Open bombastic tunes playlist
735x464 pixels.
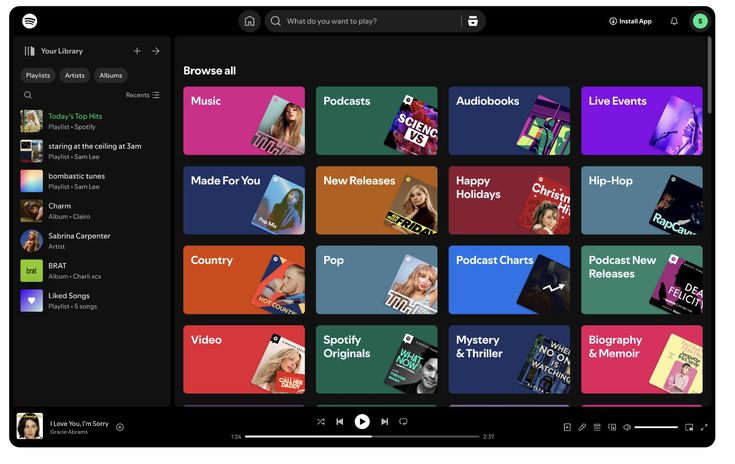[91, 181]
